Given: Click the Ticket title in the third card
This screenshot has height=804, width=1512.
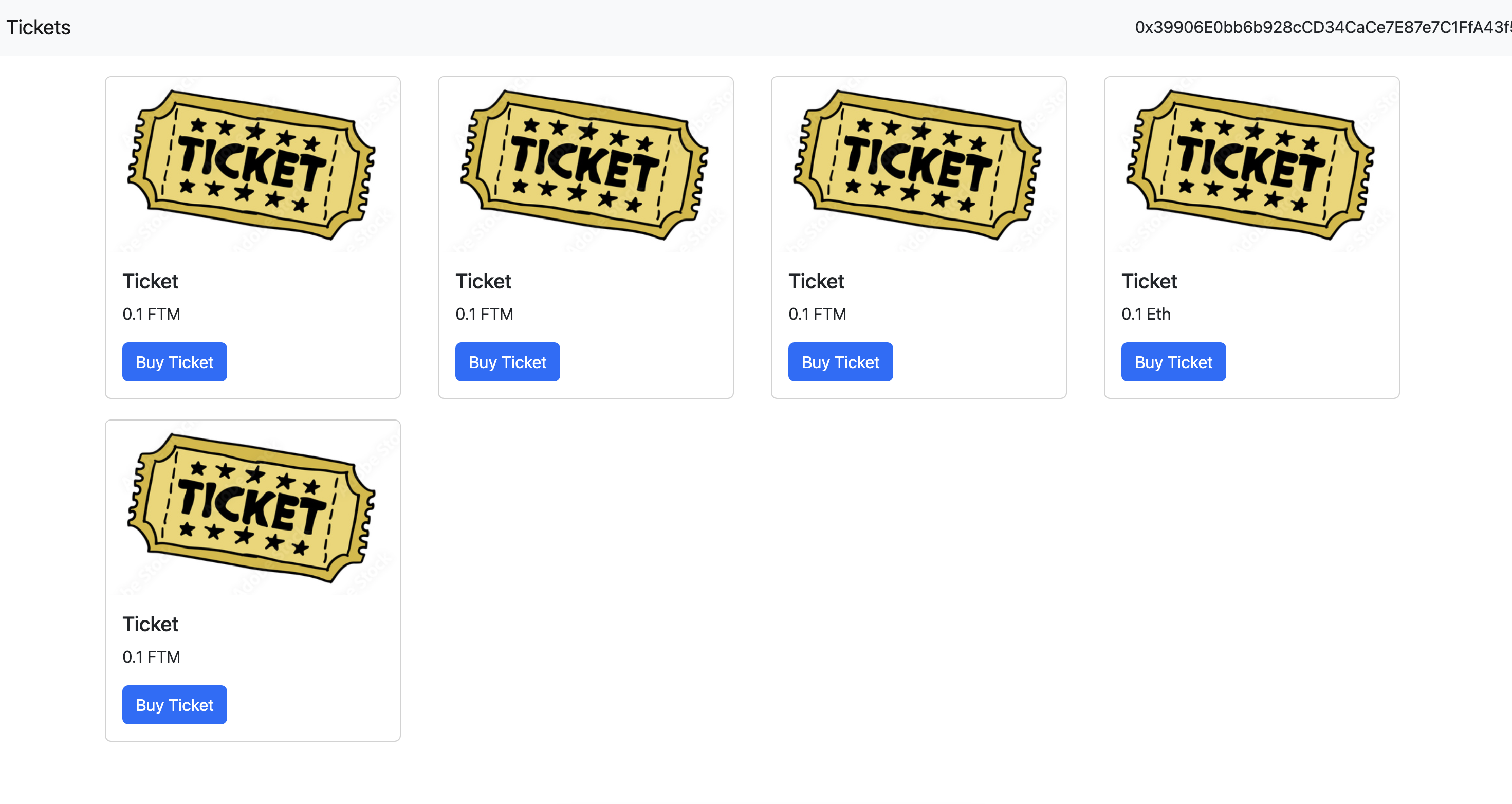Looking at the screenshot, I should [816, 281].
